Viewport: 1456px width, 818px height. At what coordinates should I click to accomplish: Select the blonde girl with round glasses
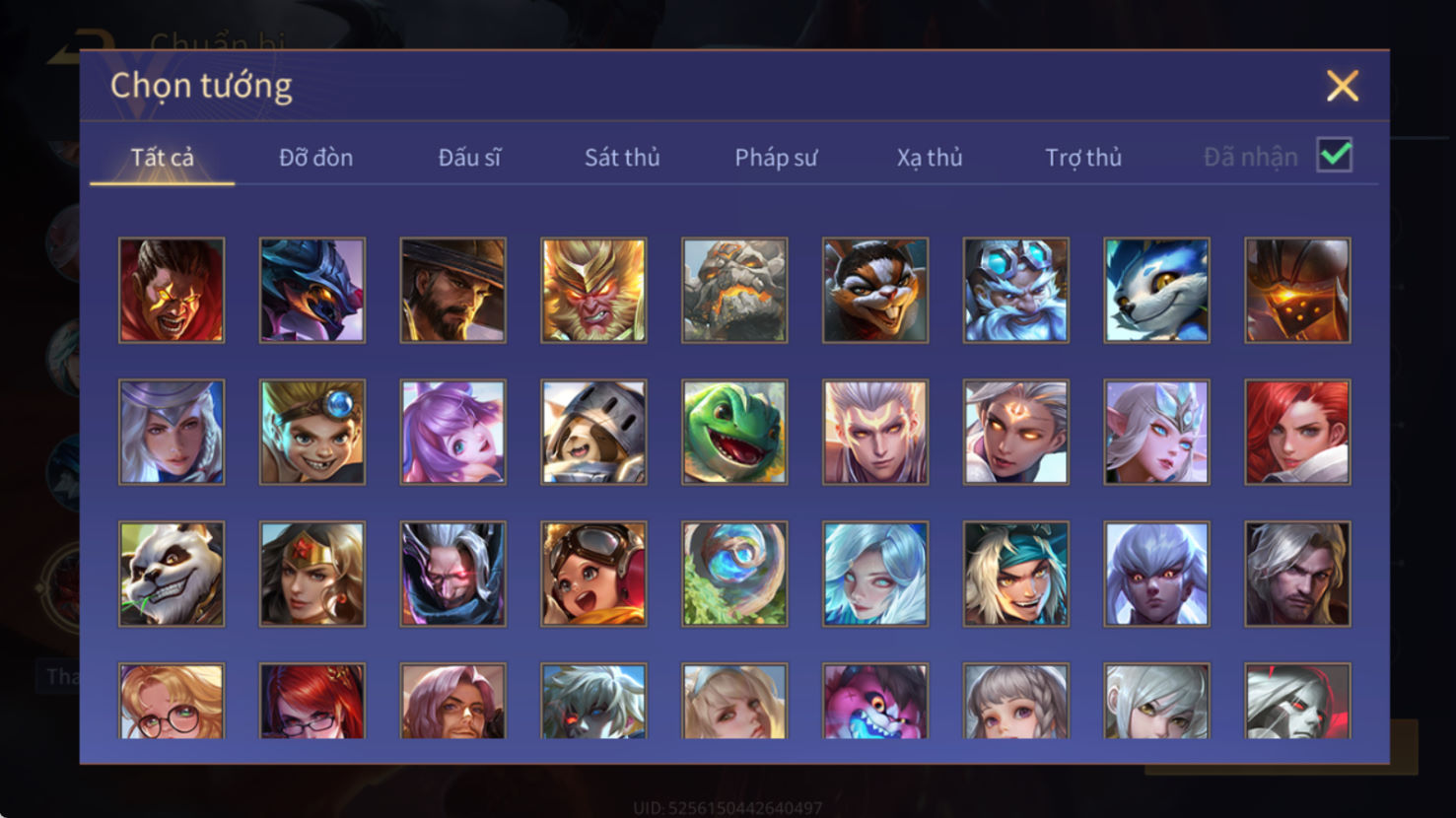pyautogui.click(x=172, y=701)
